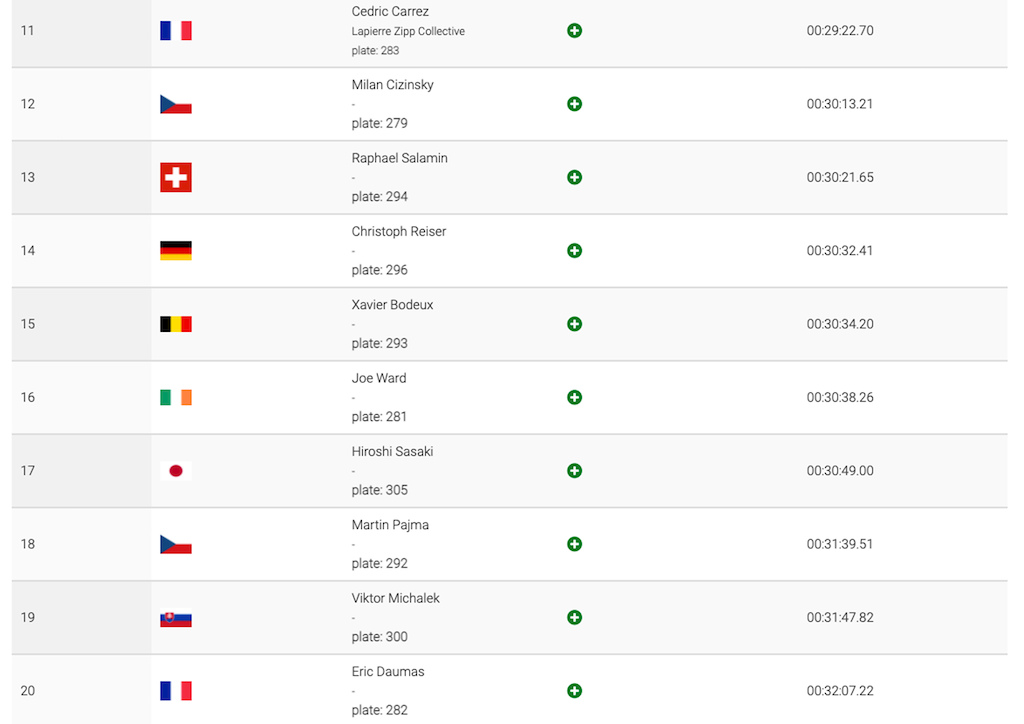The height and width of the screenshot is (724, 1024).
Task: Expand details for Cedric Carrez with plus icon
Action: pyautogui.click(x=574, y=31)
